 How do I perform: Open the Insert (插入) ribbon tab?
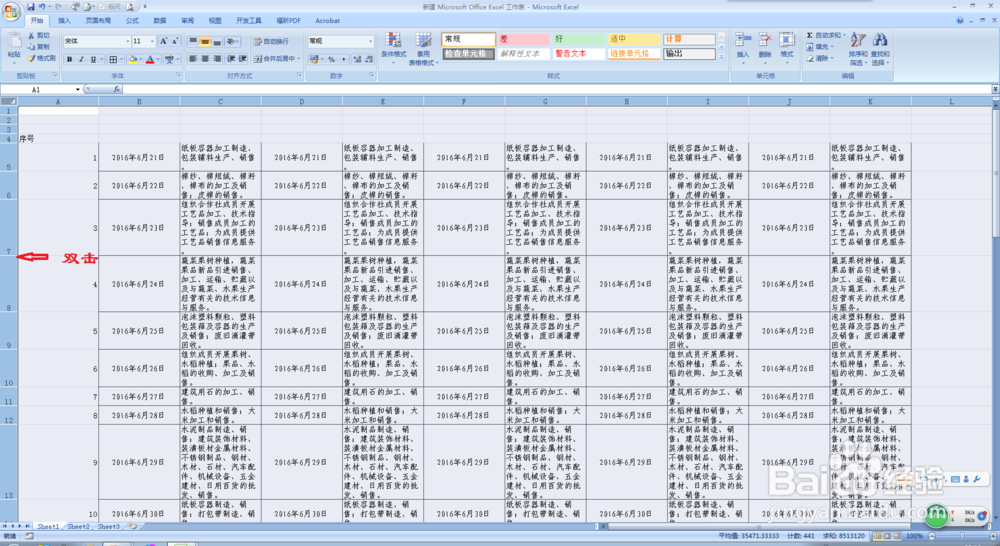[x=64, y=20]
